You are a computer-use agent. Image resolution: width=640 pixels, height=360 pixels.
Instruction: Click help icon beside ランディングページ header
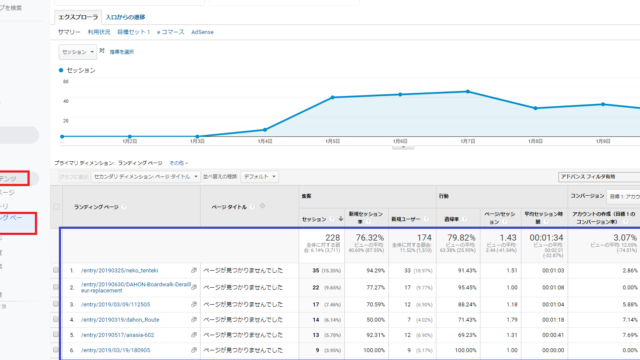(124, 207)
